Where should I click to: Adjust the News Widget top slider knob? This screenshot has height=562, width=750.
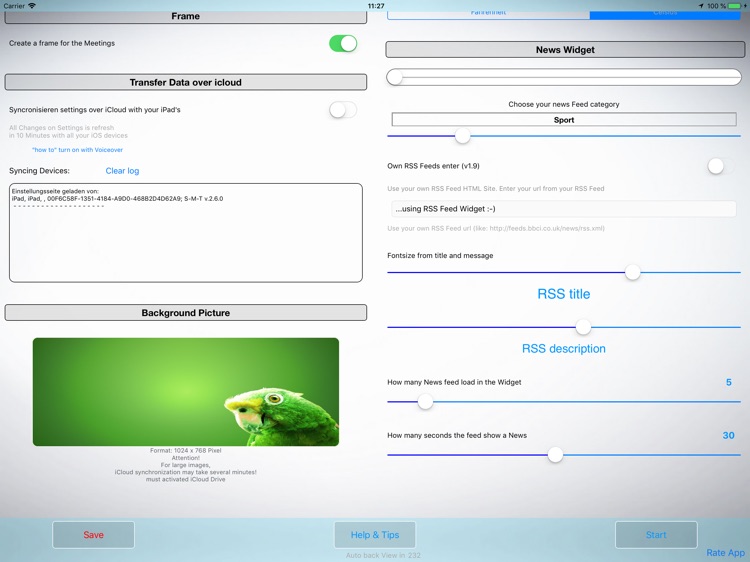point(395,77)
